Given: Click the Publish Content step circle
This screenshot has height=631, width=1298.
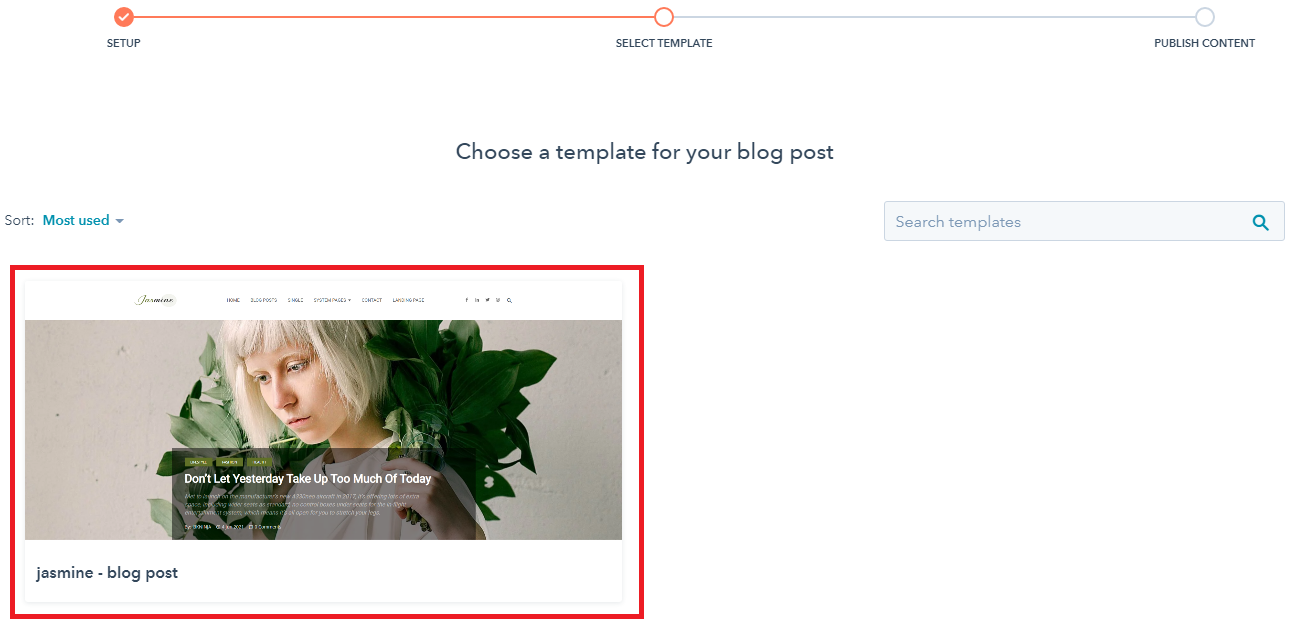Looking at the screenshot, I should (x=1205, y=17).
